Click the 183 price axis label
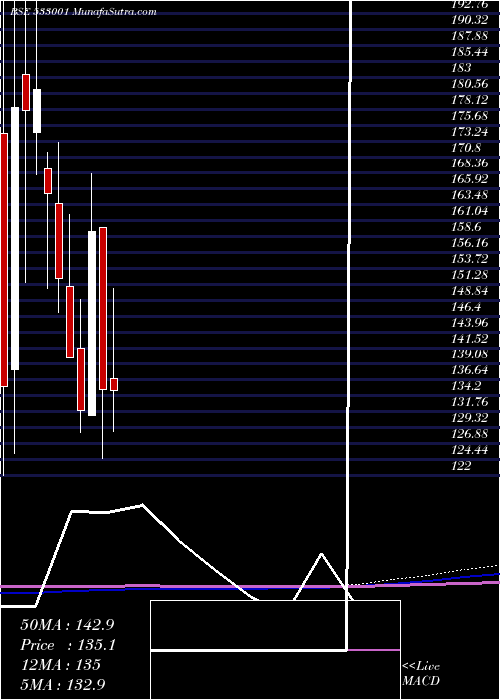The width and height of the screenshot is (500, 700). (461, 68)
